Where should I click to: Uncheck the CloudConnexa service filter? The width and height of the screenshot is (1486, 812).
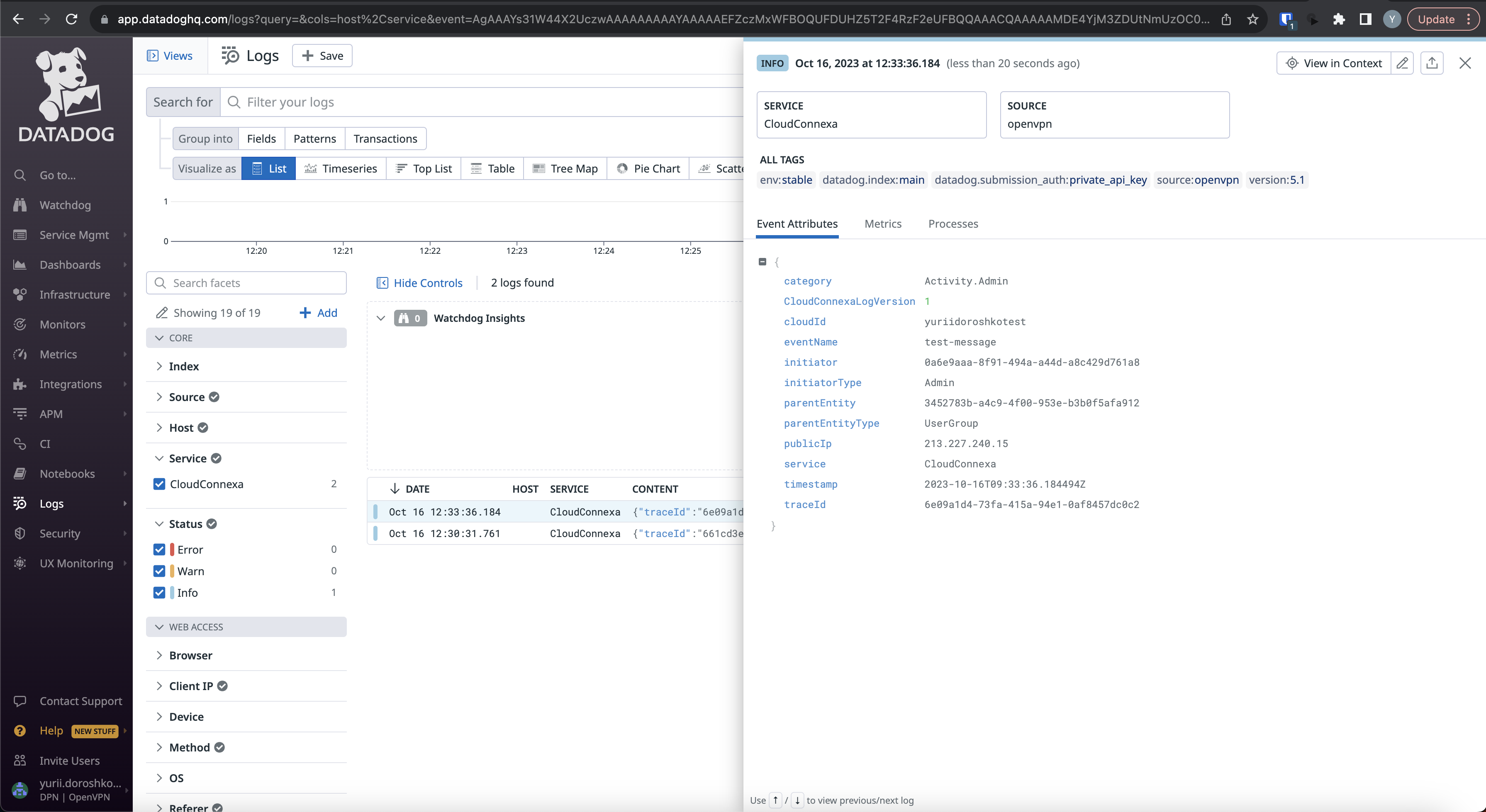pyautogui.click(x=158, y=484)
